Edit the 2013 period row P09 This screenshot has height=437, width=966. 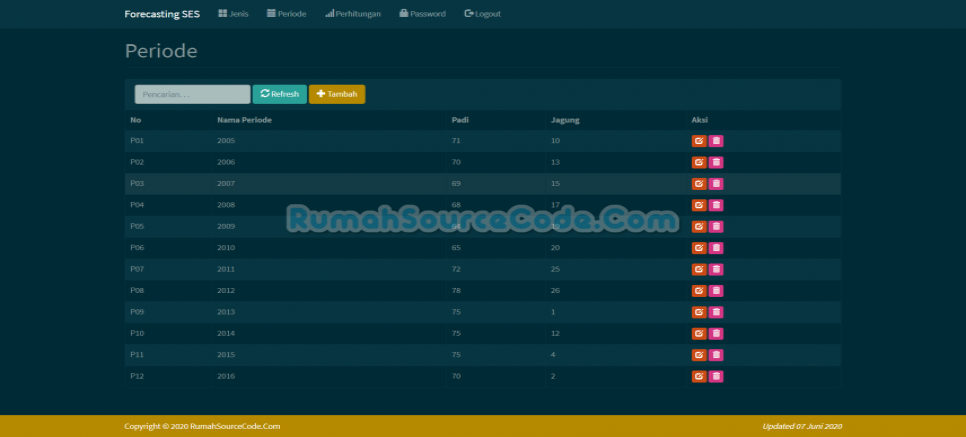[699, 312]
